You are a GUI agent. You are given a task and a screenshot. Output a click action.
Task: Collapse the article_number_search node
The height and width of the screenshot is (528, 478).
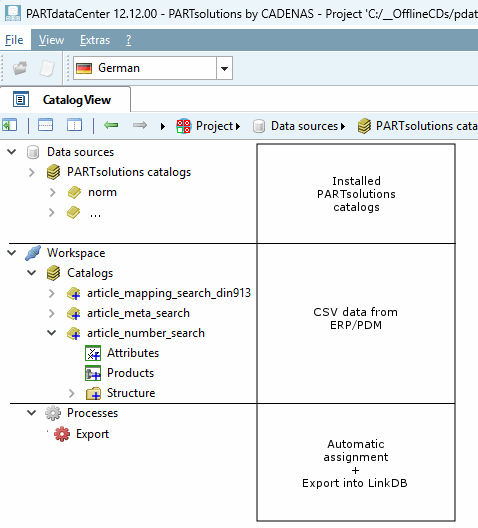click(52, 333)
